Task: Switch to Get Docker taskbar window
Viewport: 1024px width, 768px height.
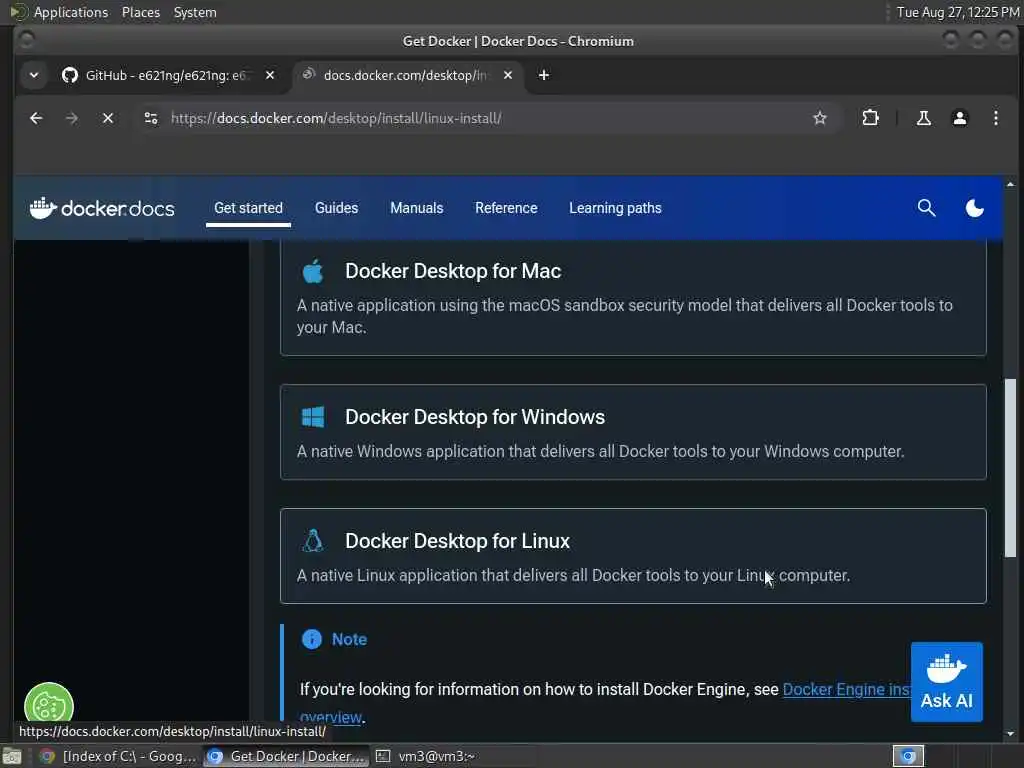Action: [286, 756]
